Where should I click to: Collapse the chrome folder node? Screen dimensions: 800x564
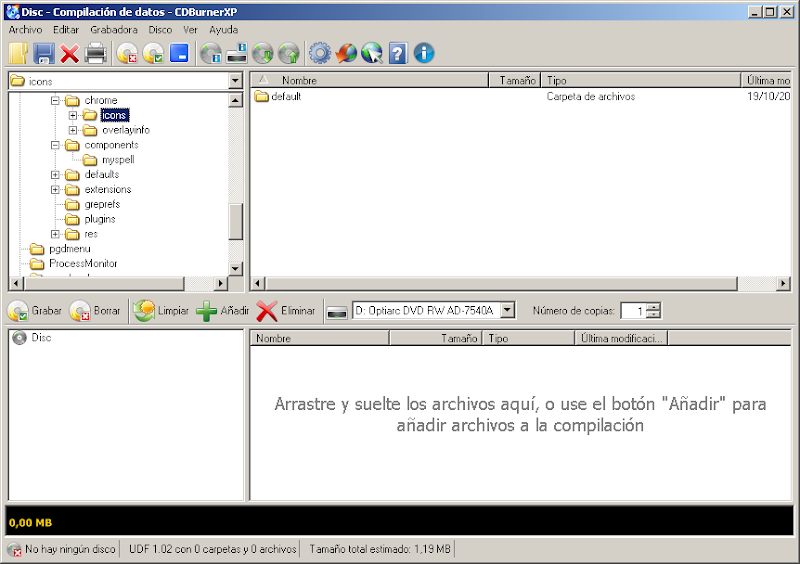click(x=55, y=100)
